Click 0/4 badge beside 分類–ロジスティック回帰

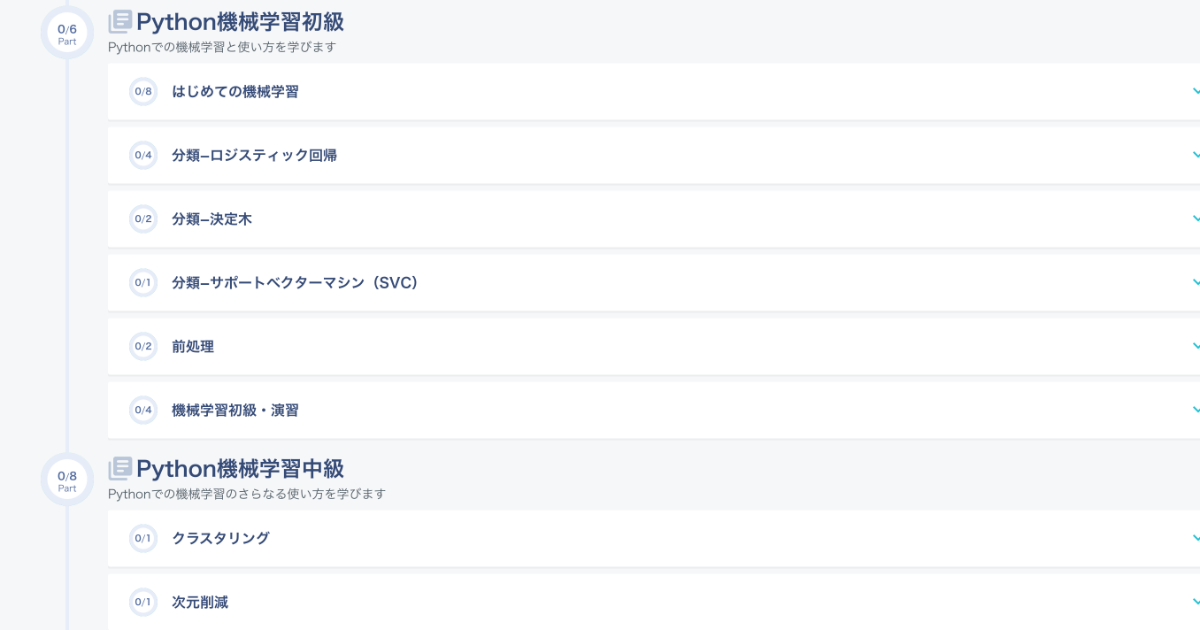coord(143,155)
